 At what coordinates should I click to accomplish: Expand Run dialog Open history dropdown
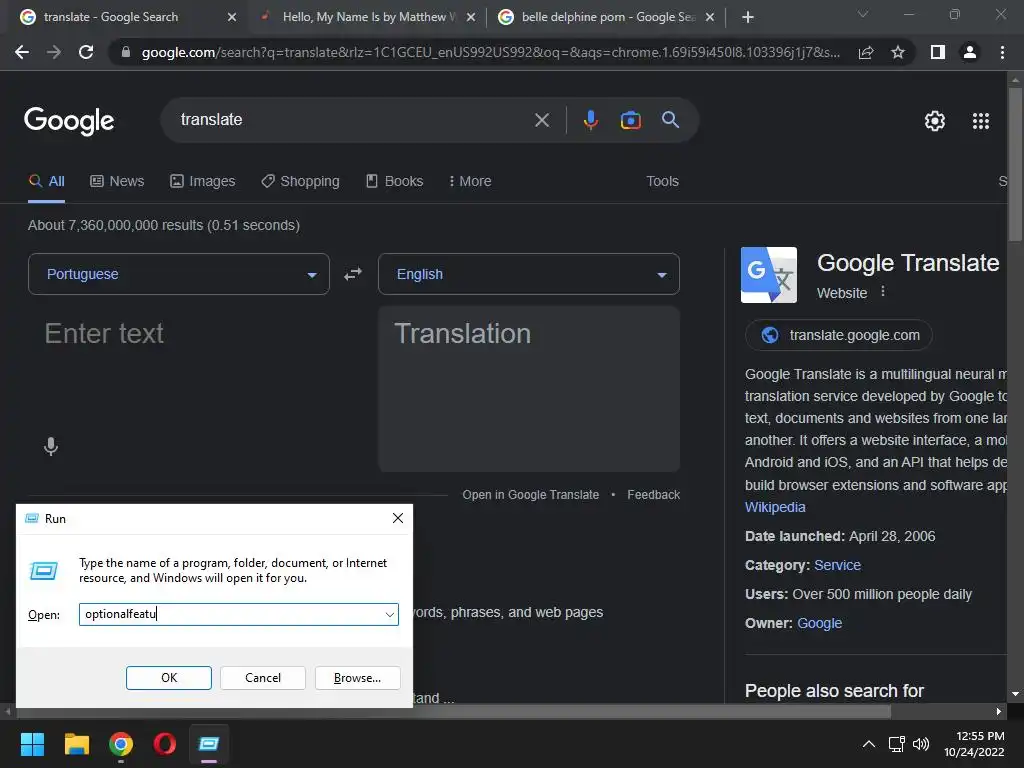tap(389, 615)
